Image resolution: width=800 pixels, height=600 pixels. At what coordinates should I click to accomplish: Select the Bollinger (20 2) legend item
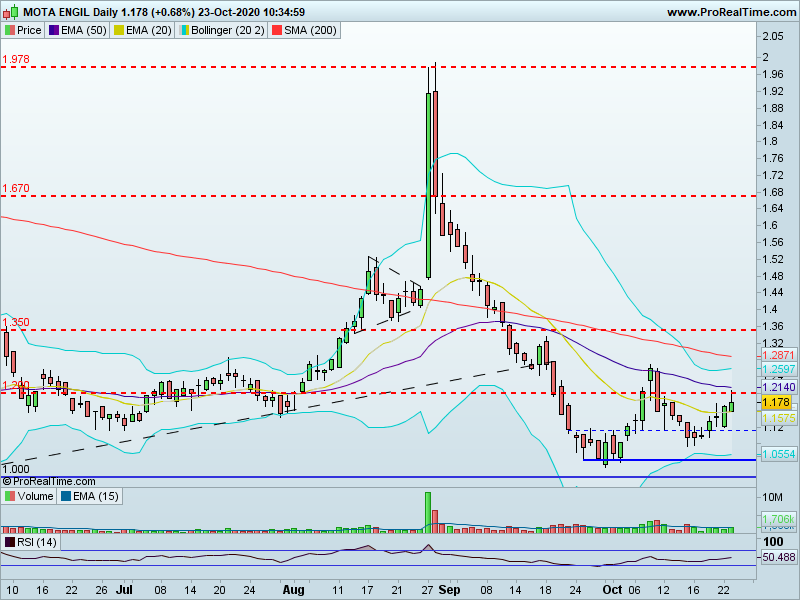click(x=221, y=31)
